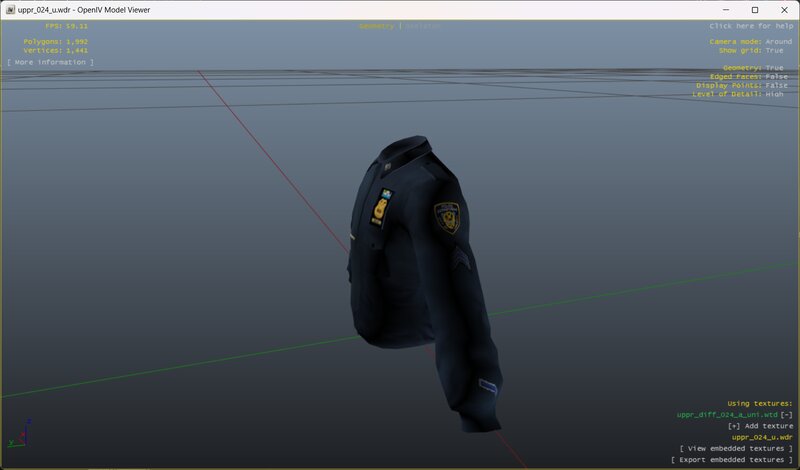Click the Polygons: 1,992 statistic
This screenshot has width=800, height=470.
coord(56,42)
